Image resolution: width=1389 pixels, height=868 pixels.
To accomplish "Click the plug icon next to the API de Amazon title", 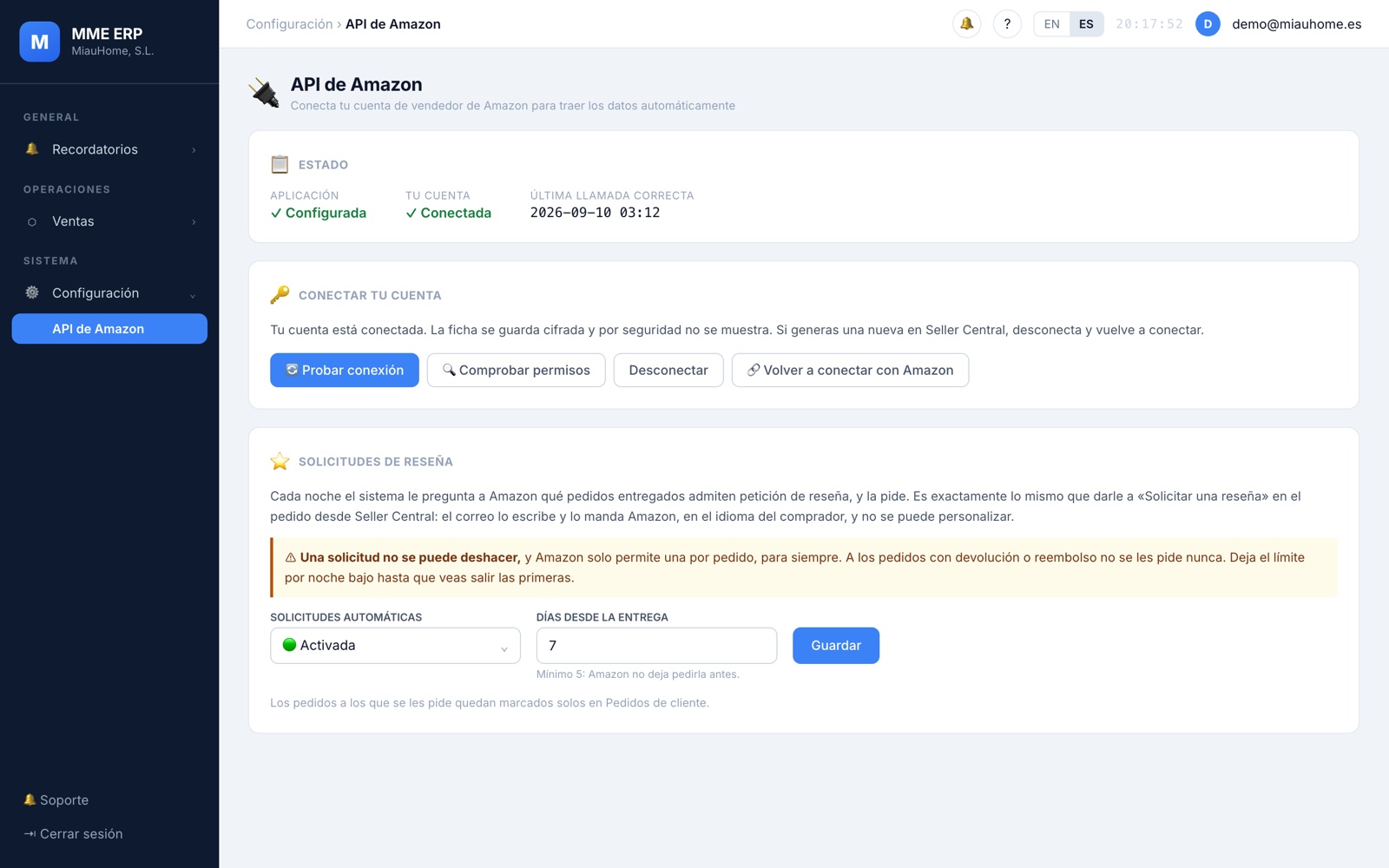I will pos(264,93).
